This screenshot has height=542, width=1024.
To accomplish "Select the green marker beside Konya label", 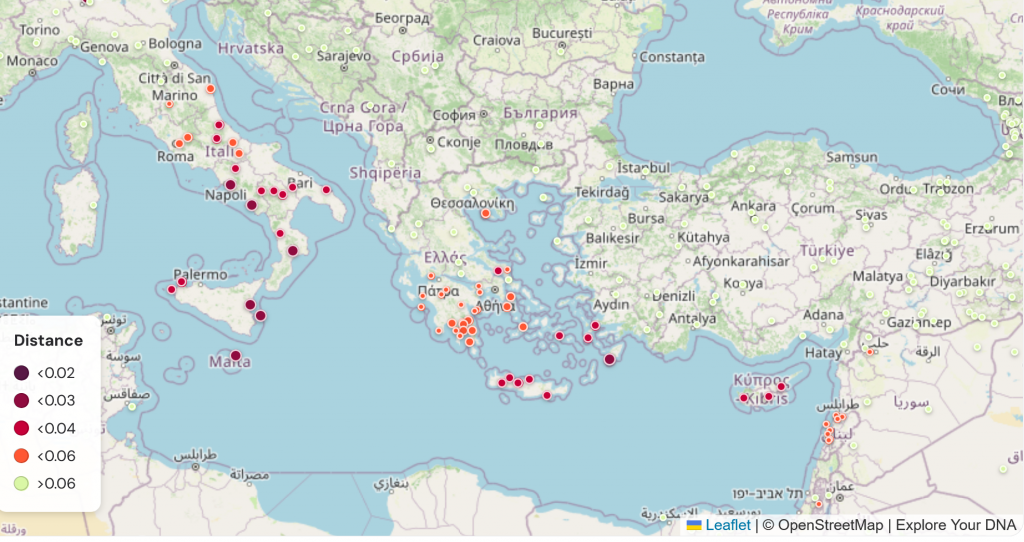I will click(744, 285).
